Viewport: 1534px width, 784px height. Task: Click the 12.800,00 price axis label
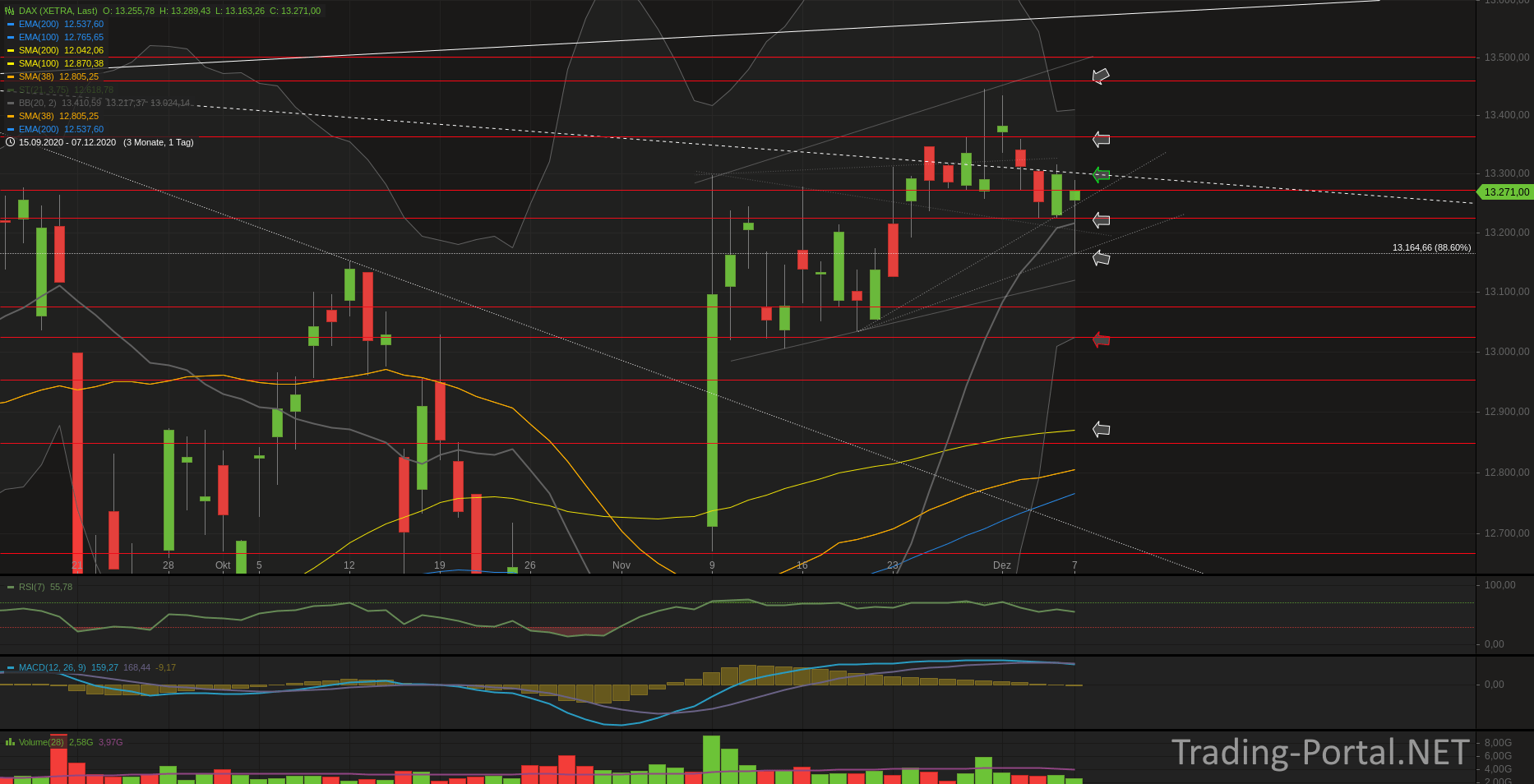coord(1507,473)
